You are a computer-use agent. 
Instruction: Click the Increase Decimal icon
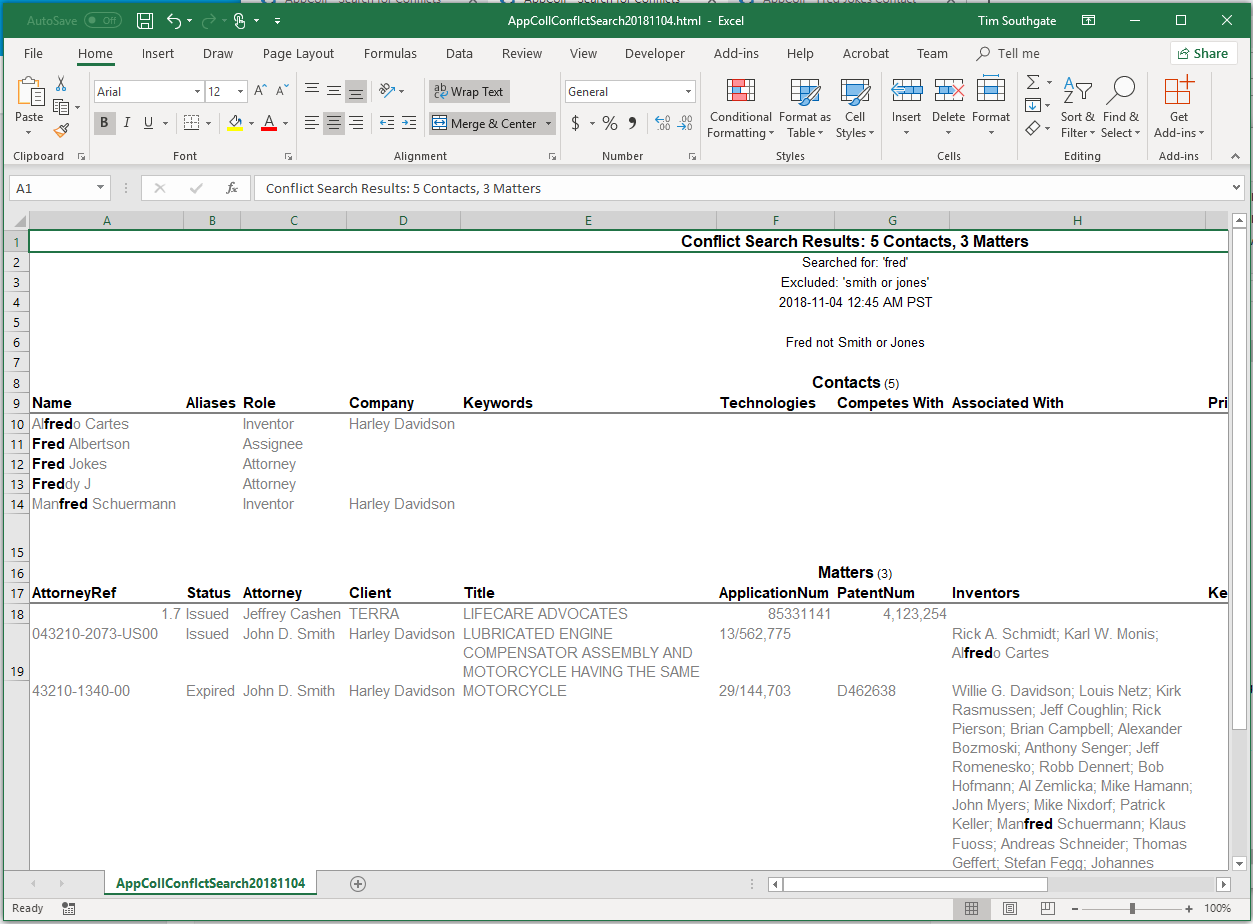click(x=660, y=123)
